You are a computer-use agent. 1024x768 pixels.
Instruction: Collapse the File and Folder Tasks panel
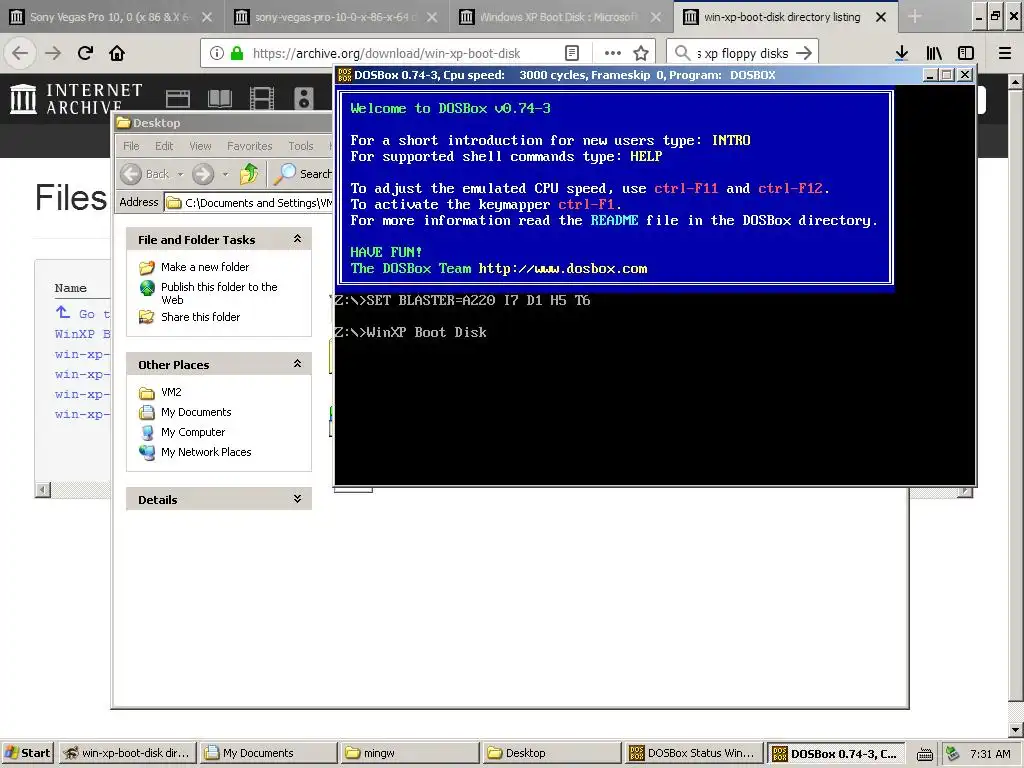tap(297, 239)
